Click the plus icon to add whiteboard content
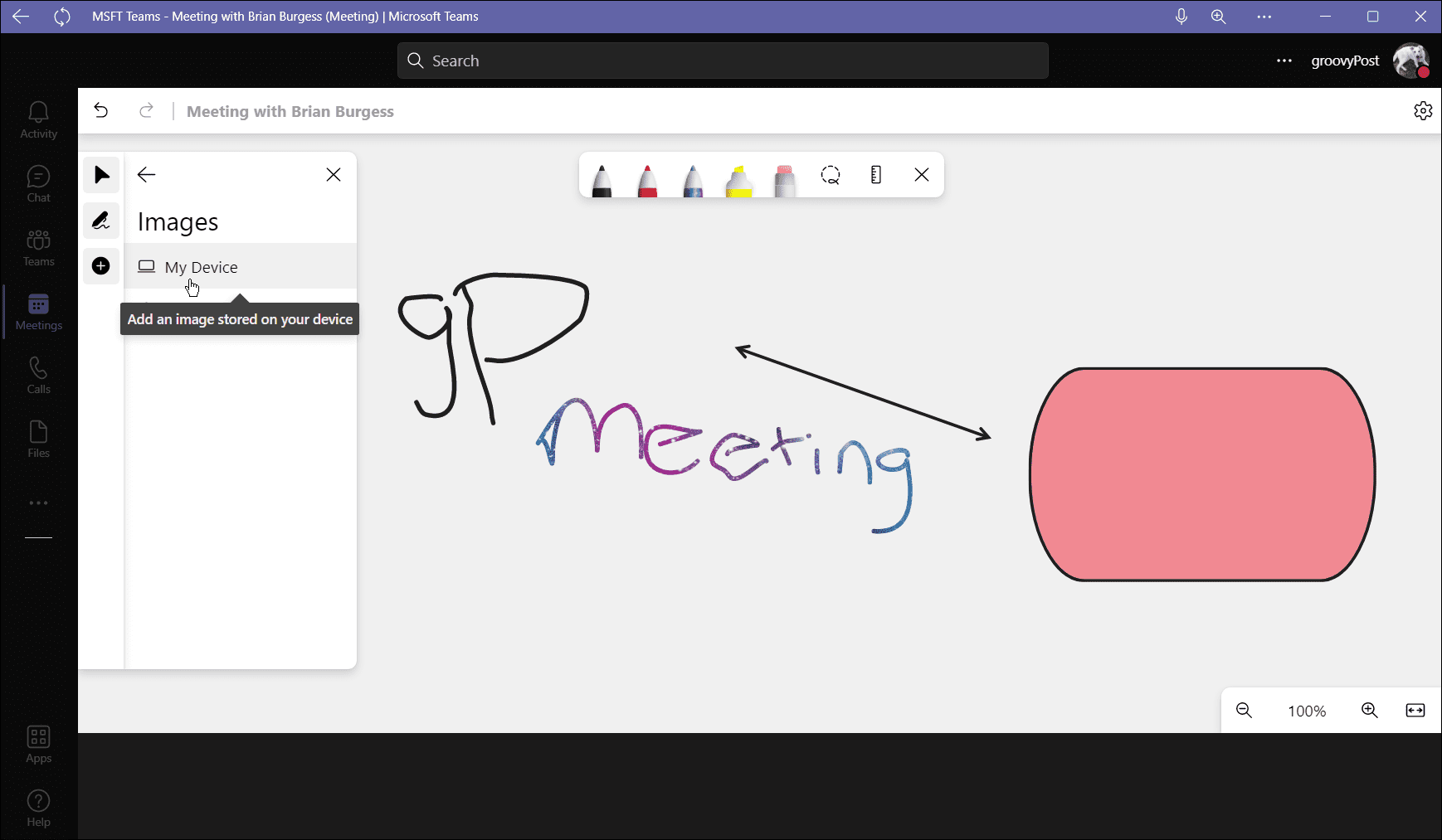 [100, 266]
